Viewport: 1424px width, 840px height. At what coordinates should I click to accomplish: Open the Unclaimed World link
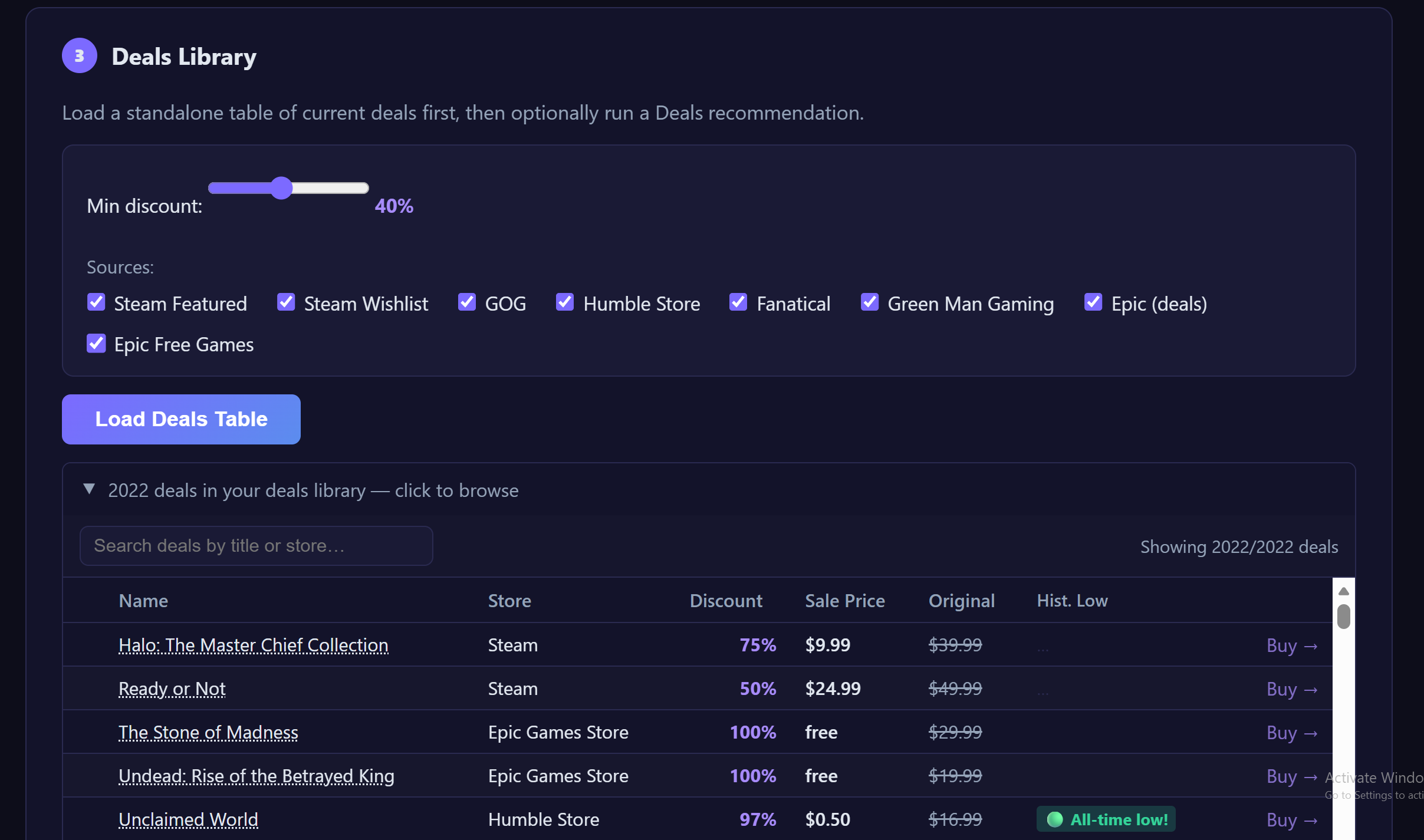point(189,819)
